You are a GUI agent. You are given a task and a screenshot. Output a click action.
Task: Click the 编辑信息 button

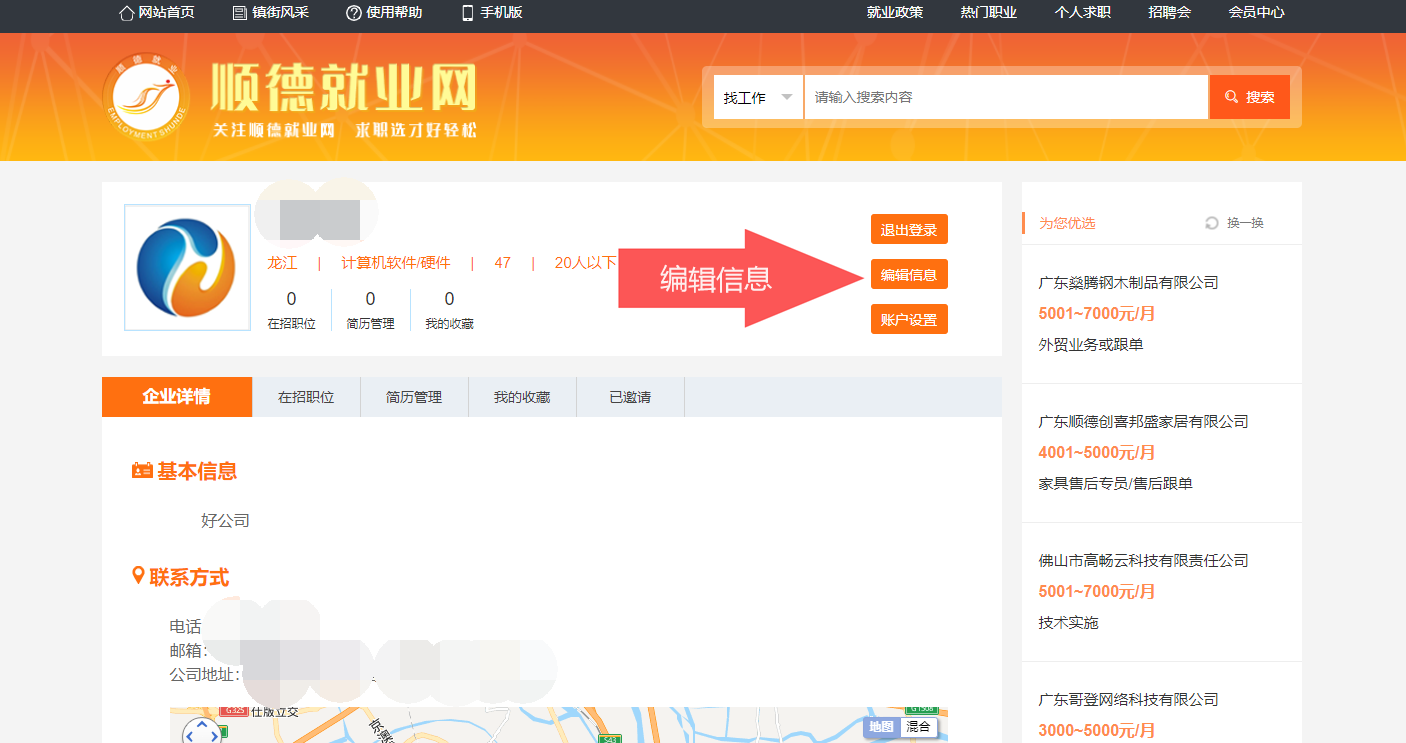point(908,275)
